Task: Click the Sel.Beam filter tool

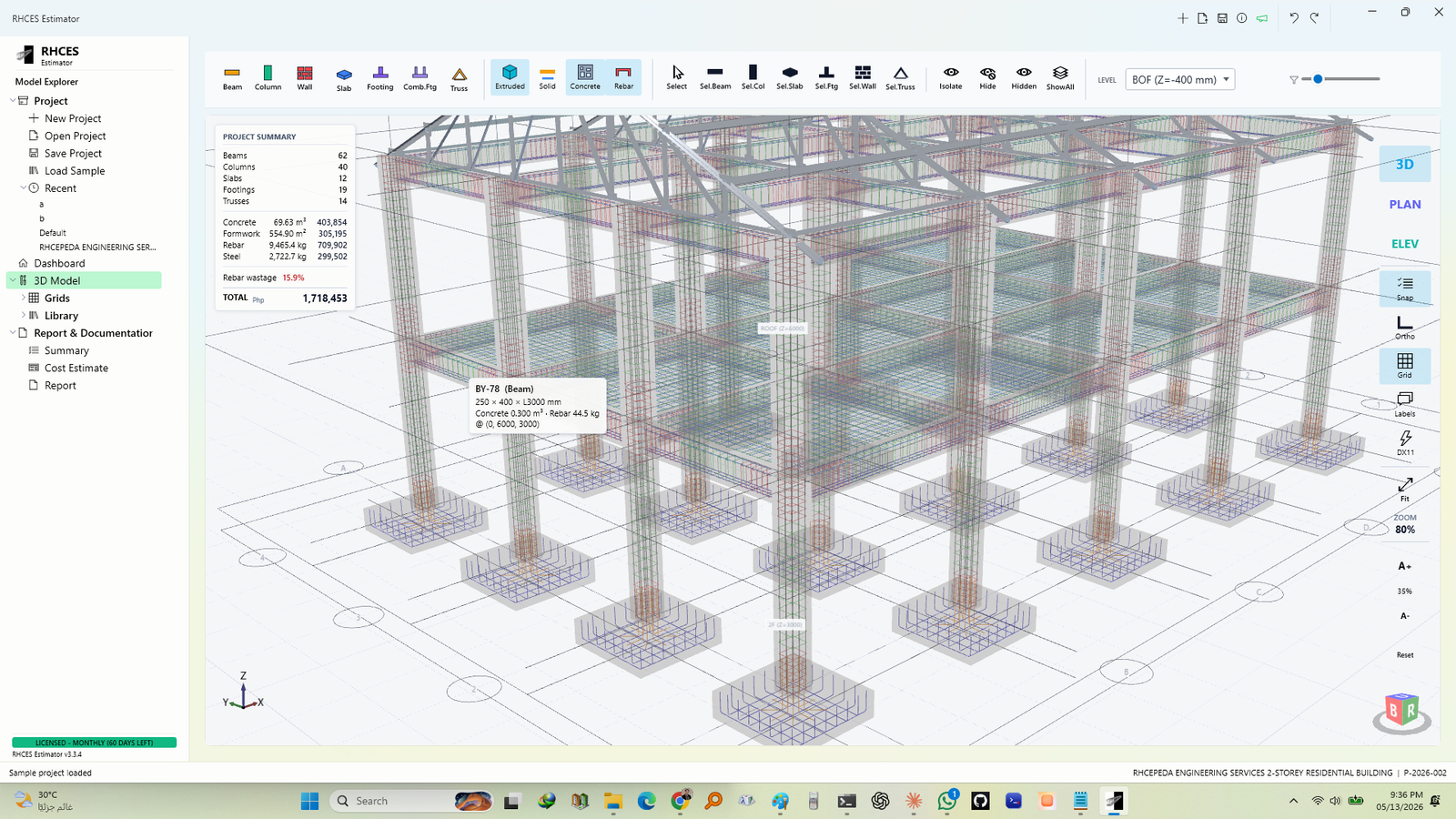Action: (715, 78)
